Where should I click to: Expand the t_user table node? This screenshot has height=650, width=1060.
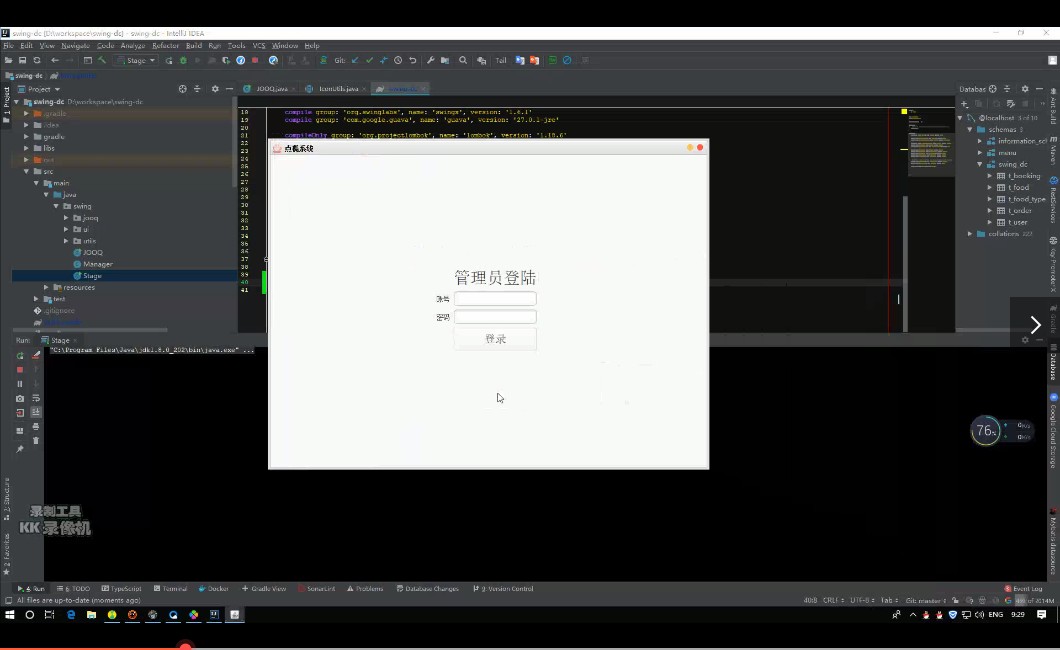click(x=990, y=222)
